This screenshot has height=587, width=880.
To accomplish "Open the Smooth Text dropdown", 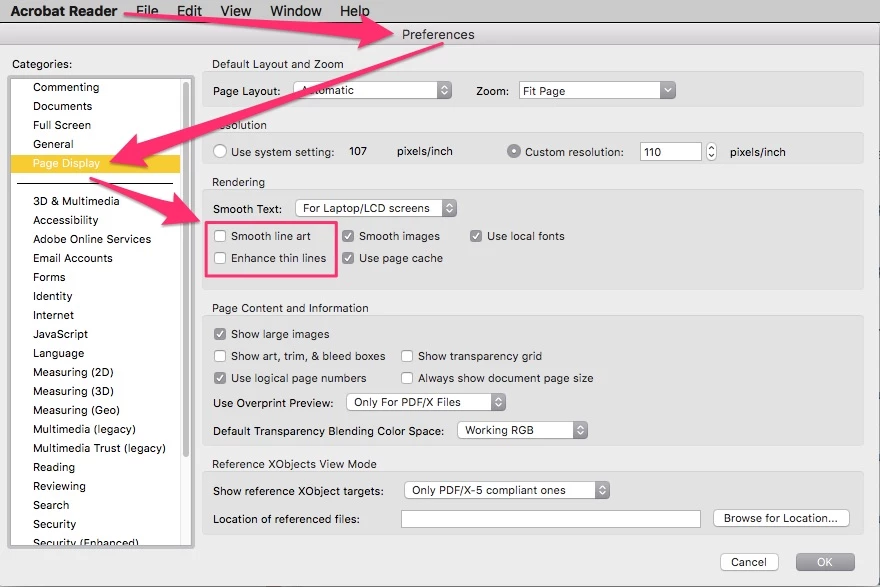I will [x=376, y=208].
